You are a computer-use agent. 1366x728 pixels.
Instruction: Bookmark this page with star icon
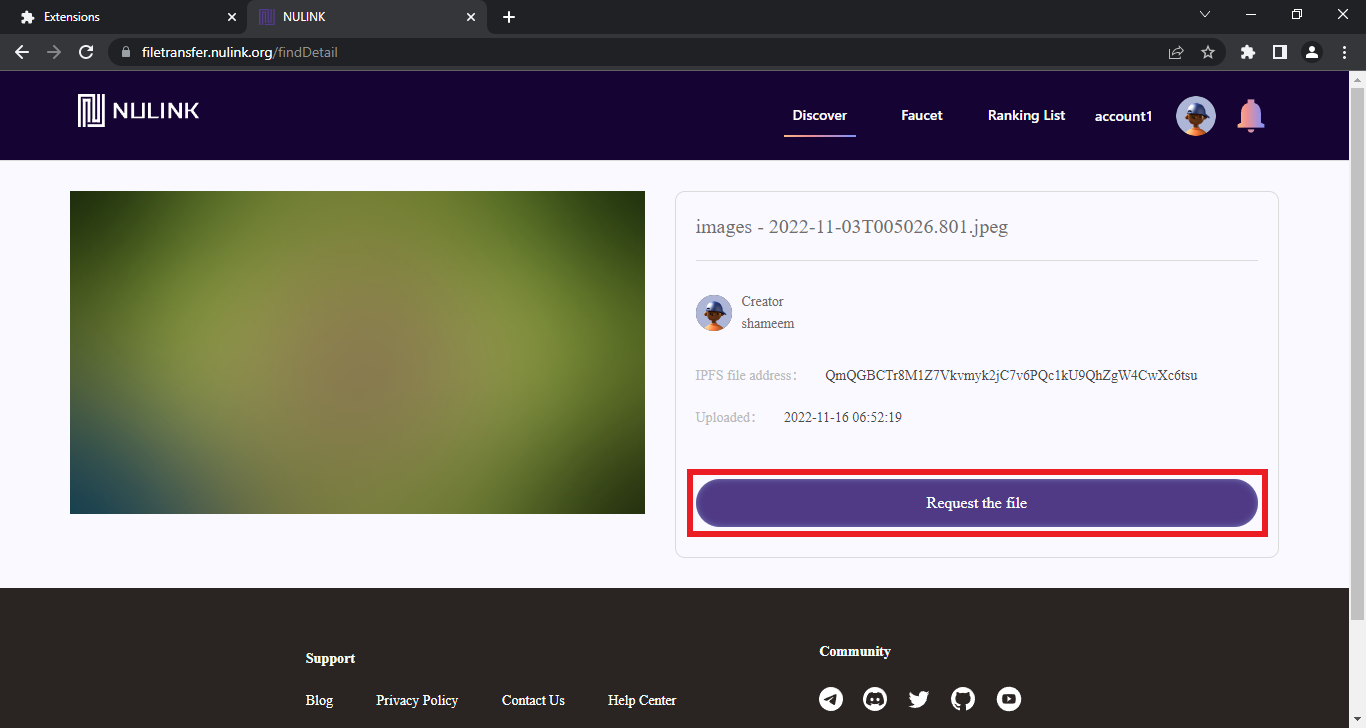(1207, 52)
